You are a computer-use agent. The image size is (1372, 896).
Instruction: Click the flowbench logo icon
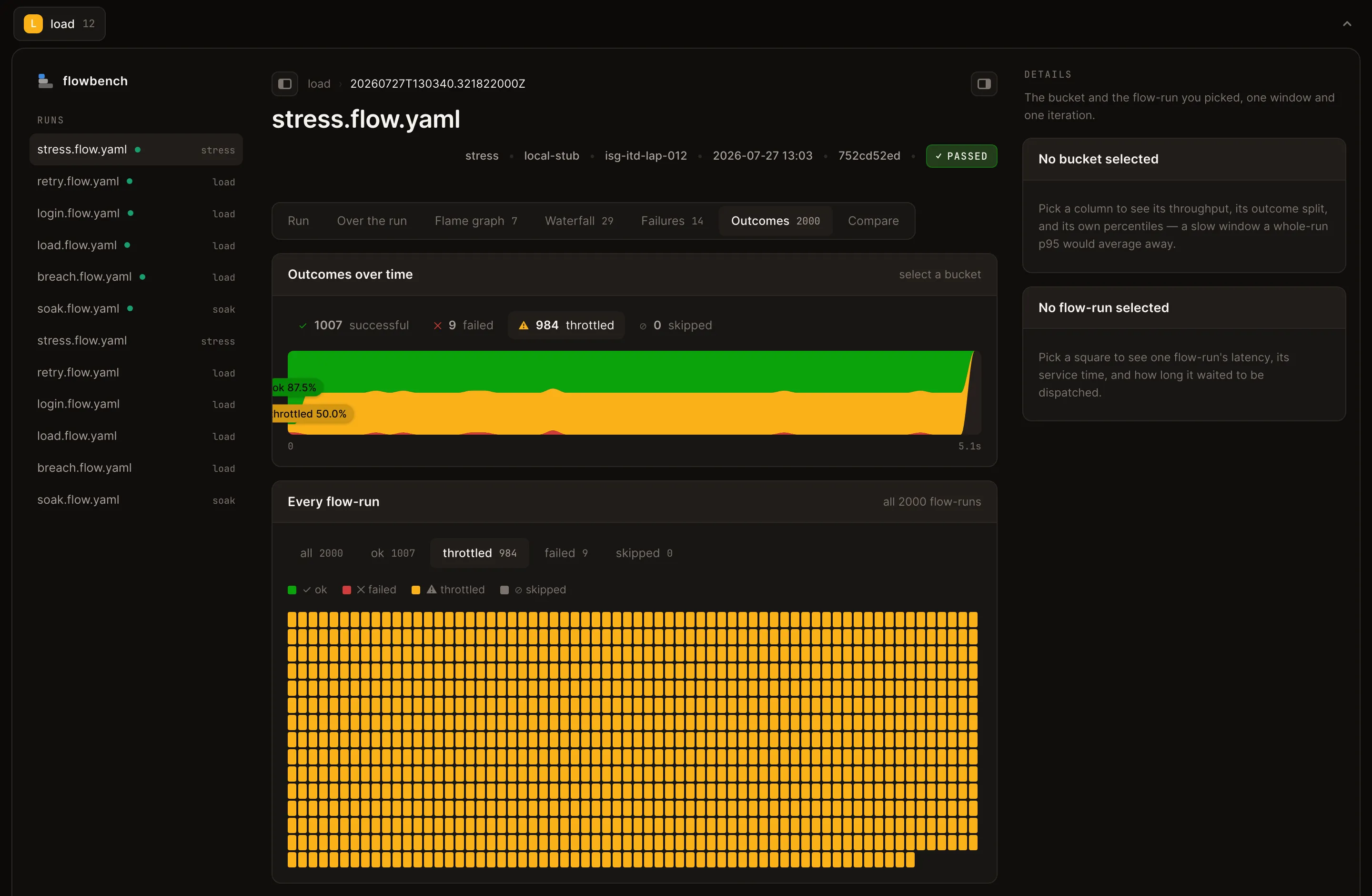(x=45, y=81)
